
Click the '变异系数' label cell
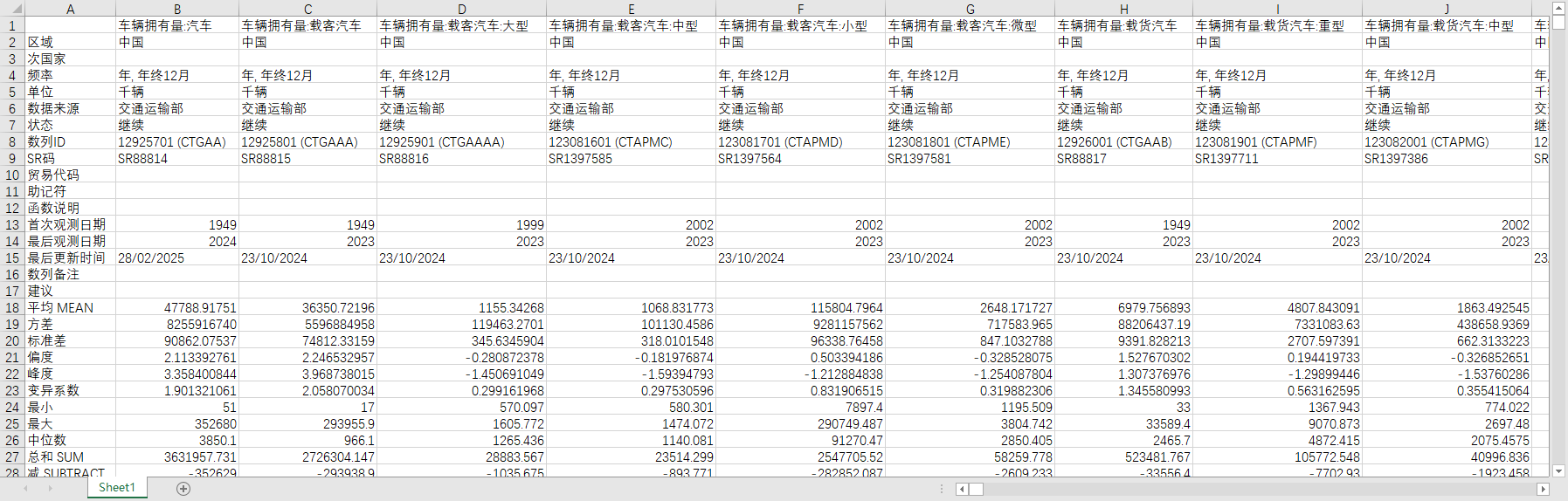click(x=70, y=390)
